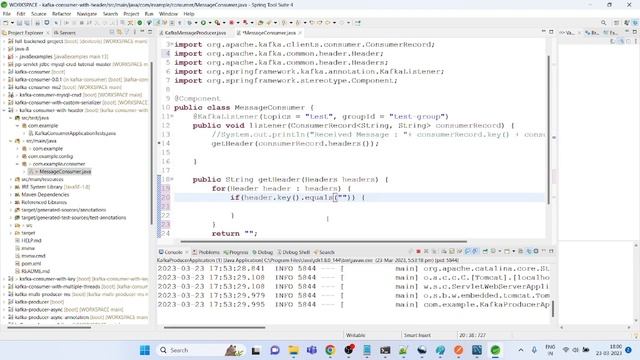Screen dimensions: 640x360
Task: Collapse the com.example.consumer package
Action: (18, 164)
